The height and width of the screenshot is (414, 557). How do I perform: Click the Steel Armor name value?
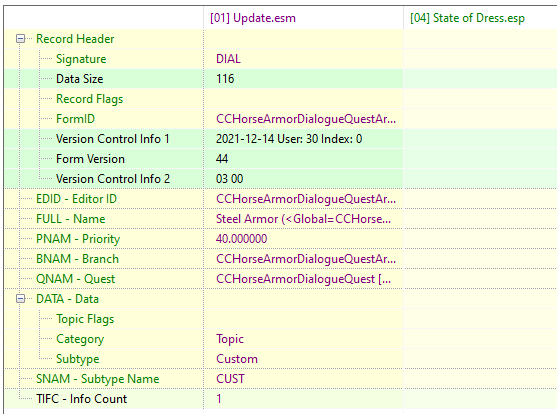tap(303, 219)
